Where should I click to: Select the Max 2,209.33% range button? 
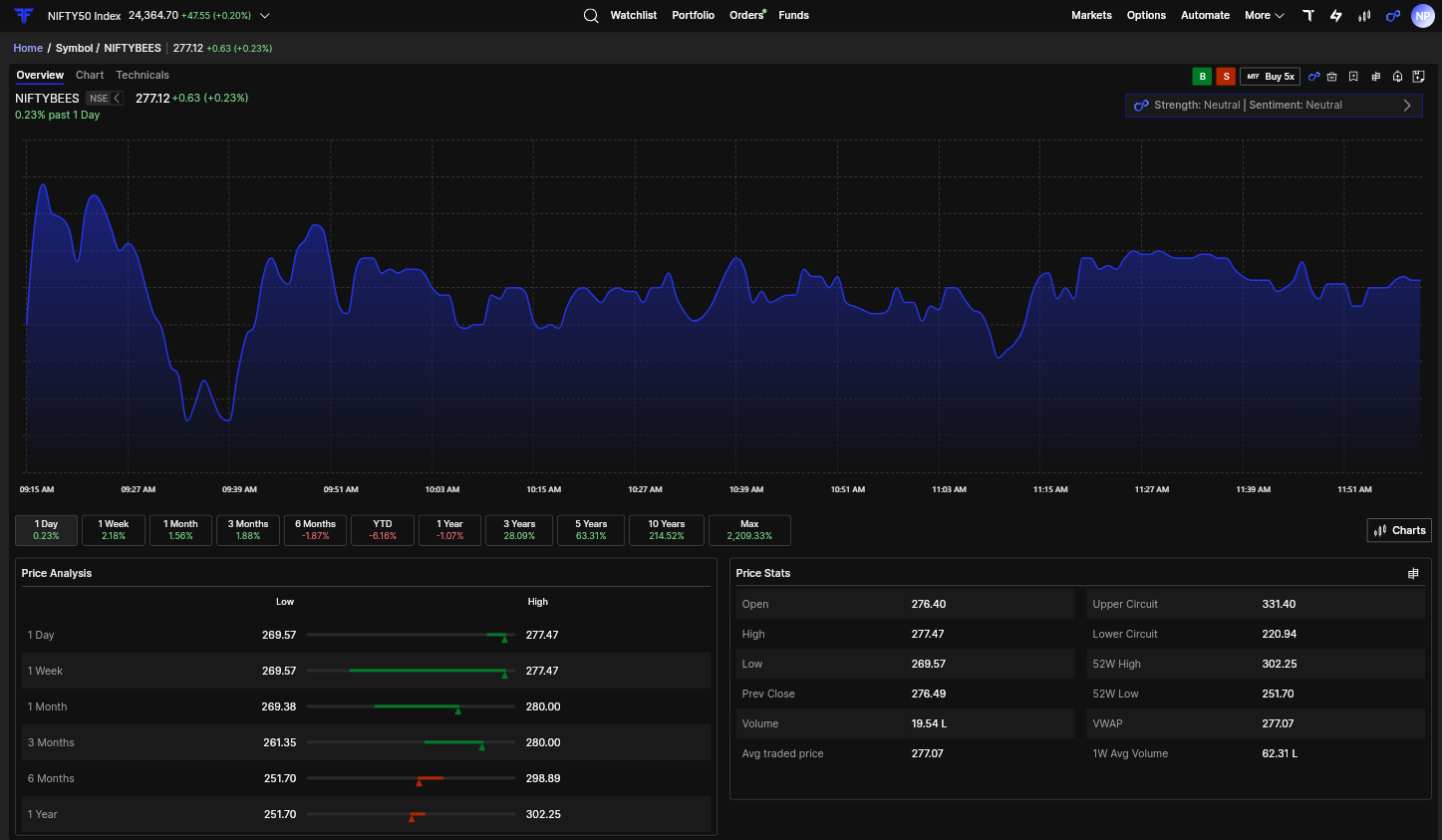click(749, 530)
